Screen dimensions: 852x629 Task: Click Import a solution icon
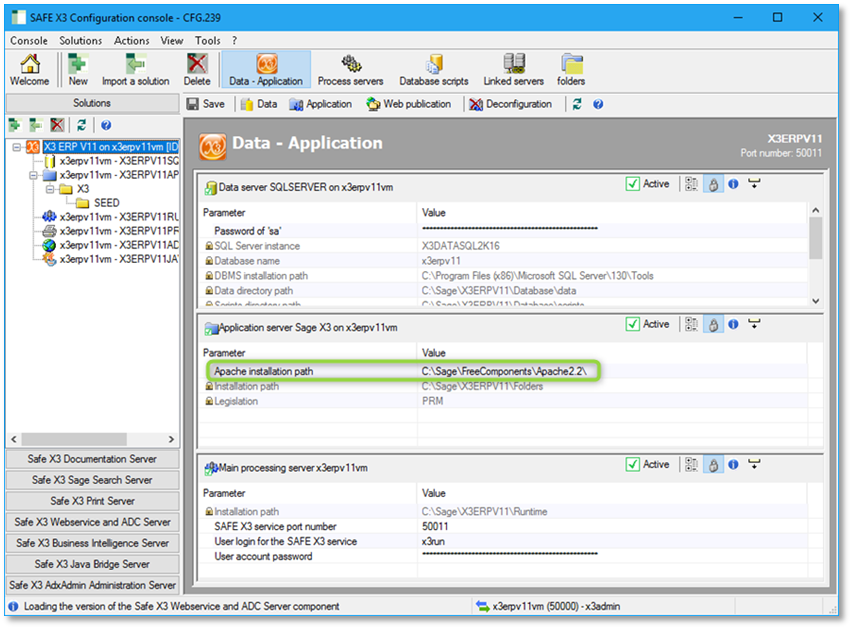[135, 69]
